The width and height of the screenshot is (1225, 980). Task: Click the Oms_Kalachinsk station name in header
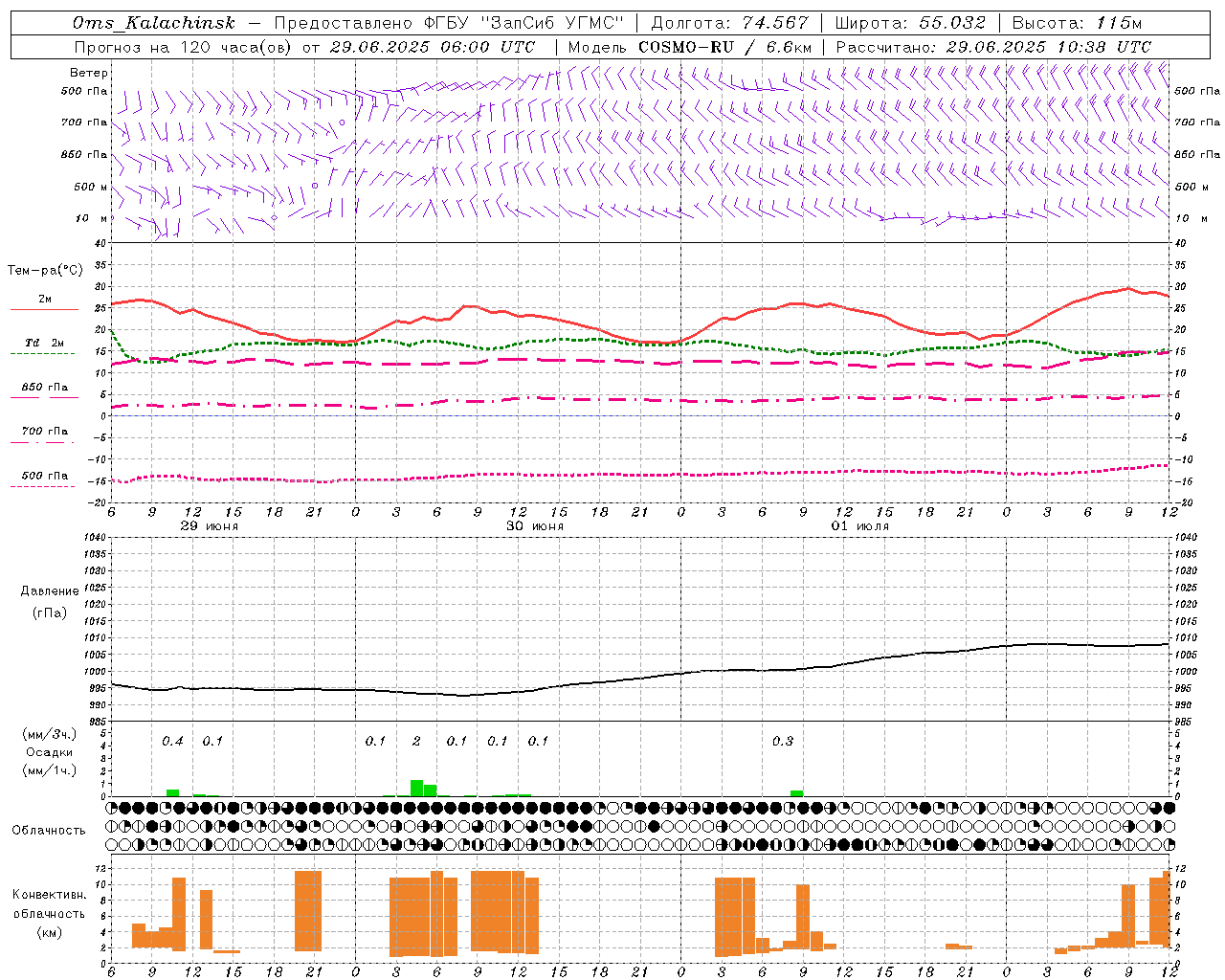tap(153, 23)
